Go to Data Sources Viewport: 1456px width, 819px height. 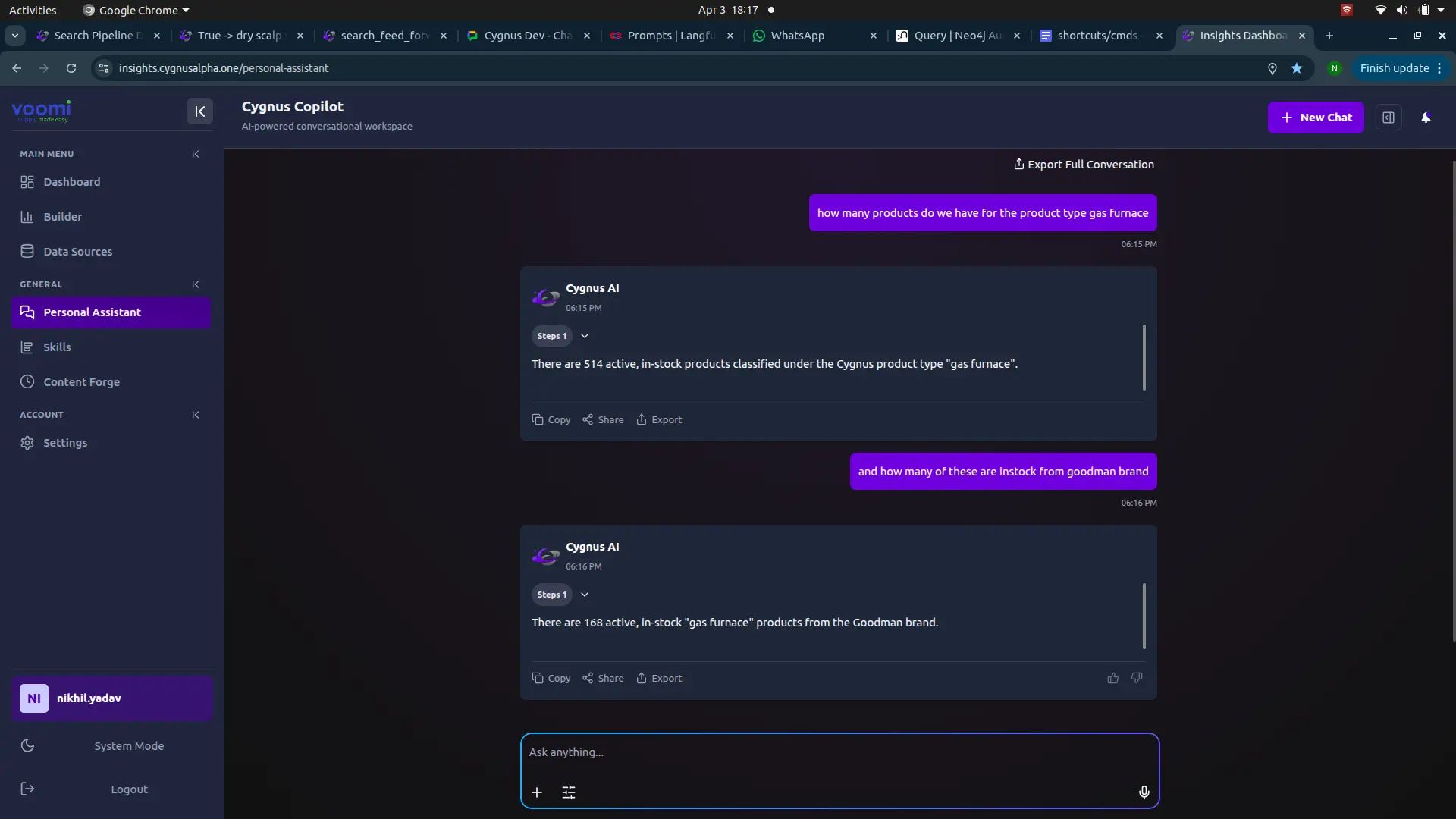click(111, 252)
